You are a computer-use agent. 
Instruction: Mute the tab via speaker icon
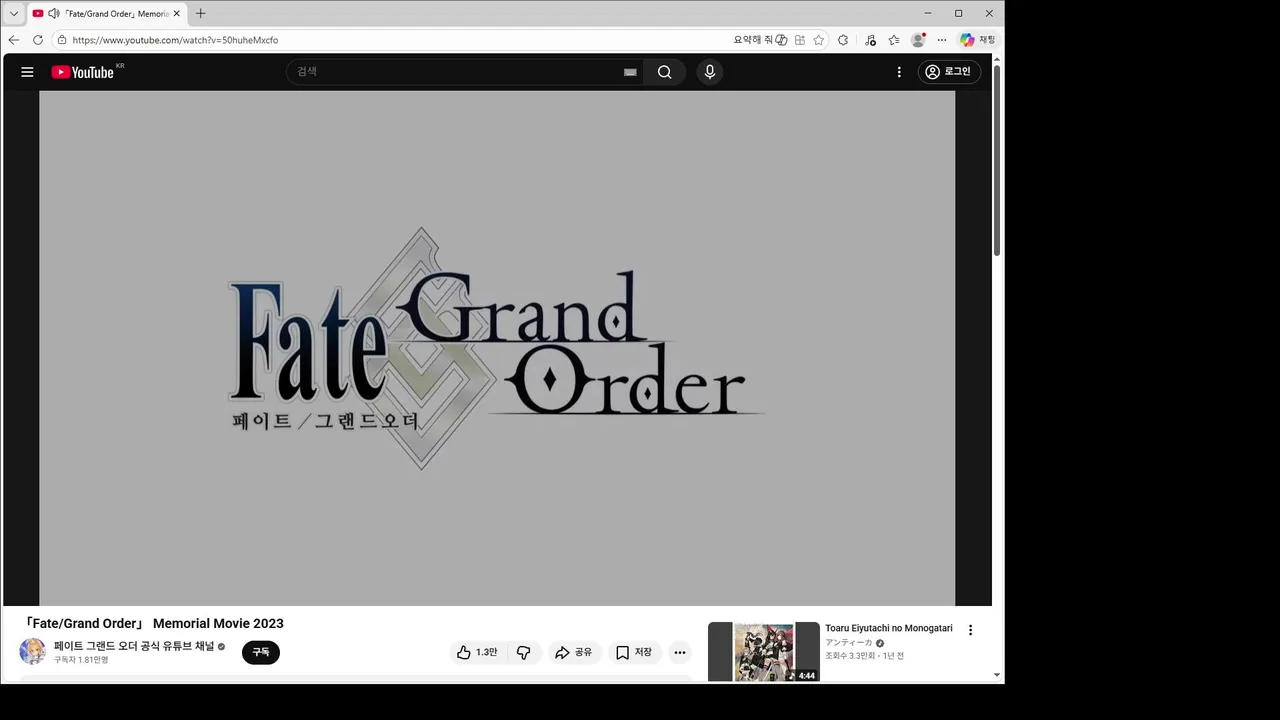point(53,13)
